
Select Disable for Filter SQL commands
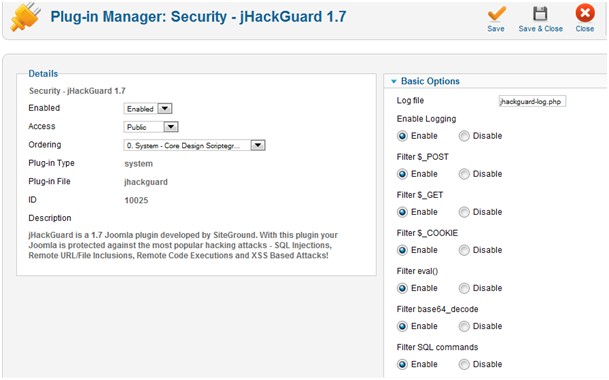point(464,364)
